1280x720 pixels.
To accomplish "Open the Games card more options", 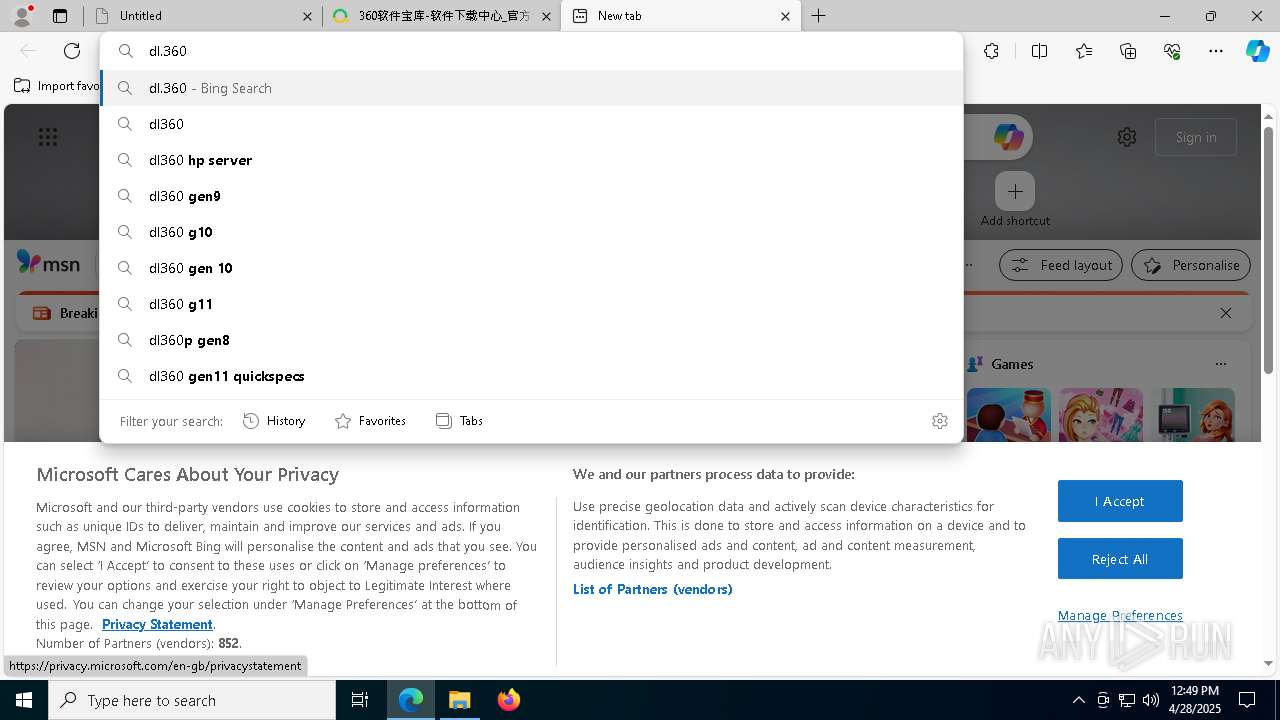I will (1220, 364).
